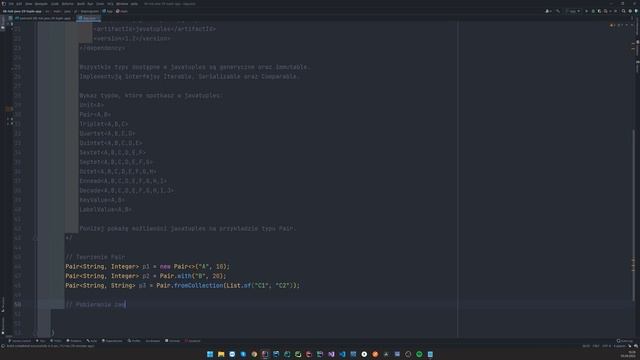Viewport: 640px width, 360px height.
Task: Open the Build menu
Action: coord(81,4)
